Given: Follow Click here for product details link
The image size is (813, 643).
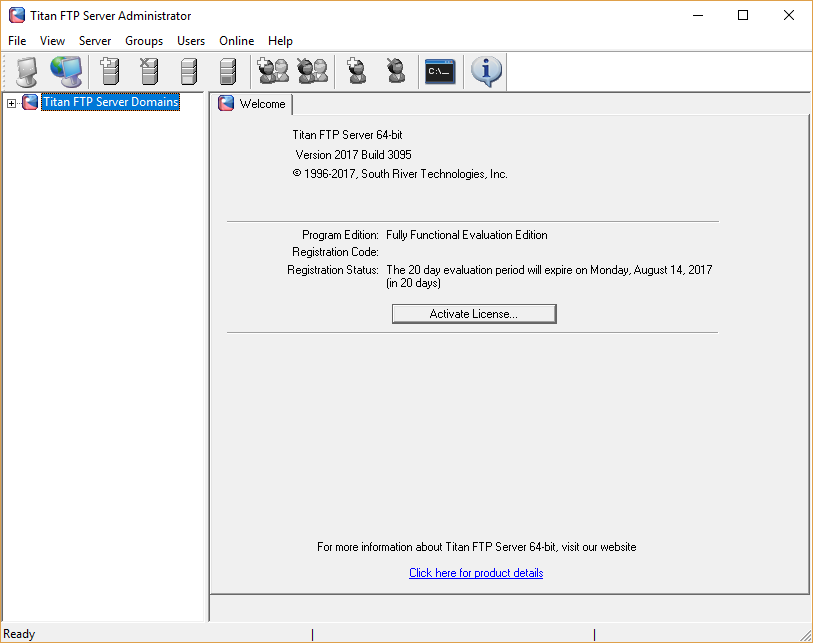Looking at the screenshot, I should pyautogui.click(x=476, y=573).
